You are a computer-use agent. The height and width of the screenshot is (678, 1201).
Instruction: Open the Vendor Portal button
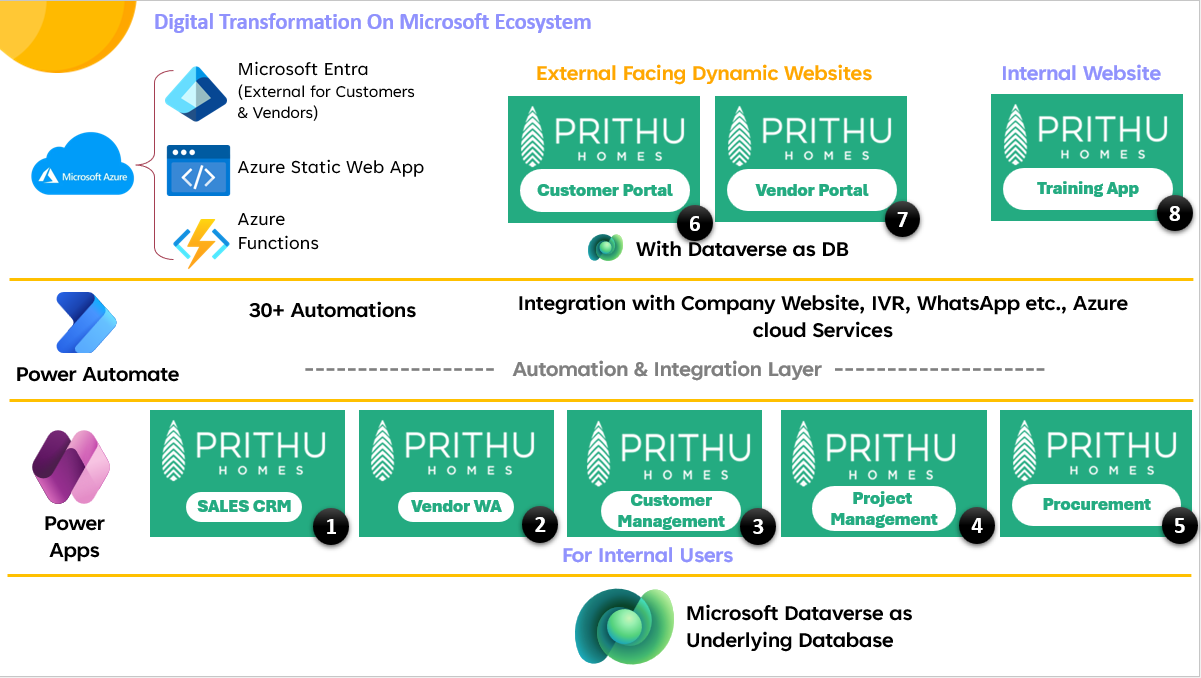tap(811, 190)
